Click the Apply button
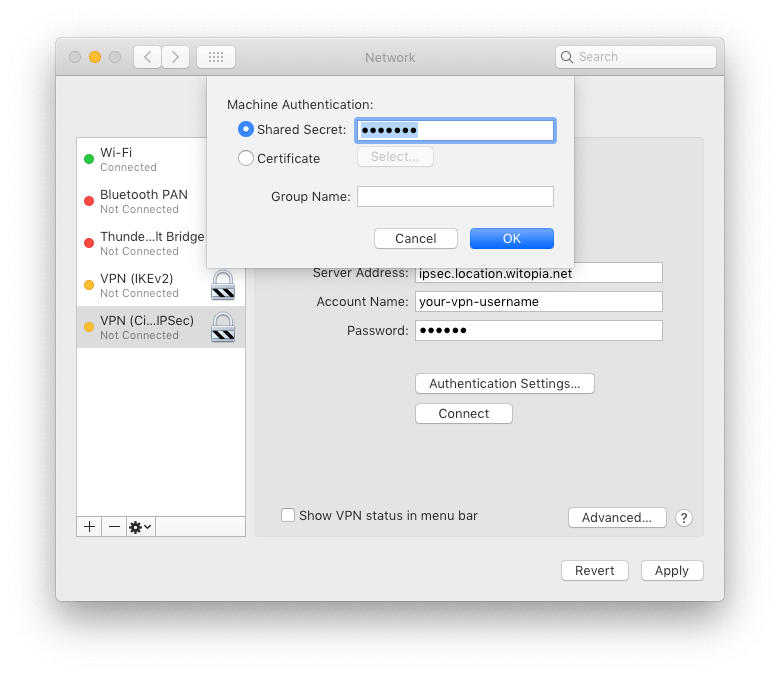 pyautogui.click(x=672, y=570)
